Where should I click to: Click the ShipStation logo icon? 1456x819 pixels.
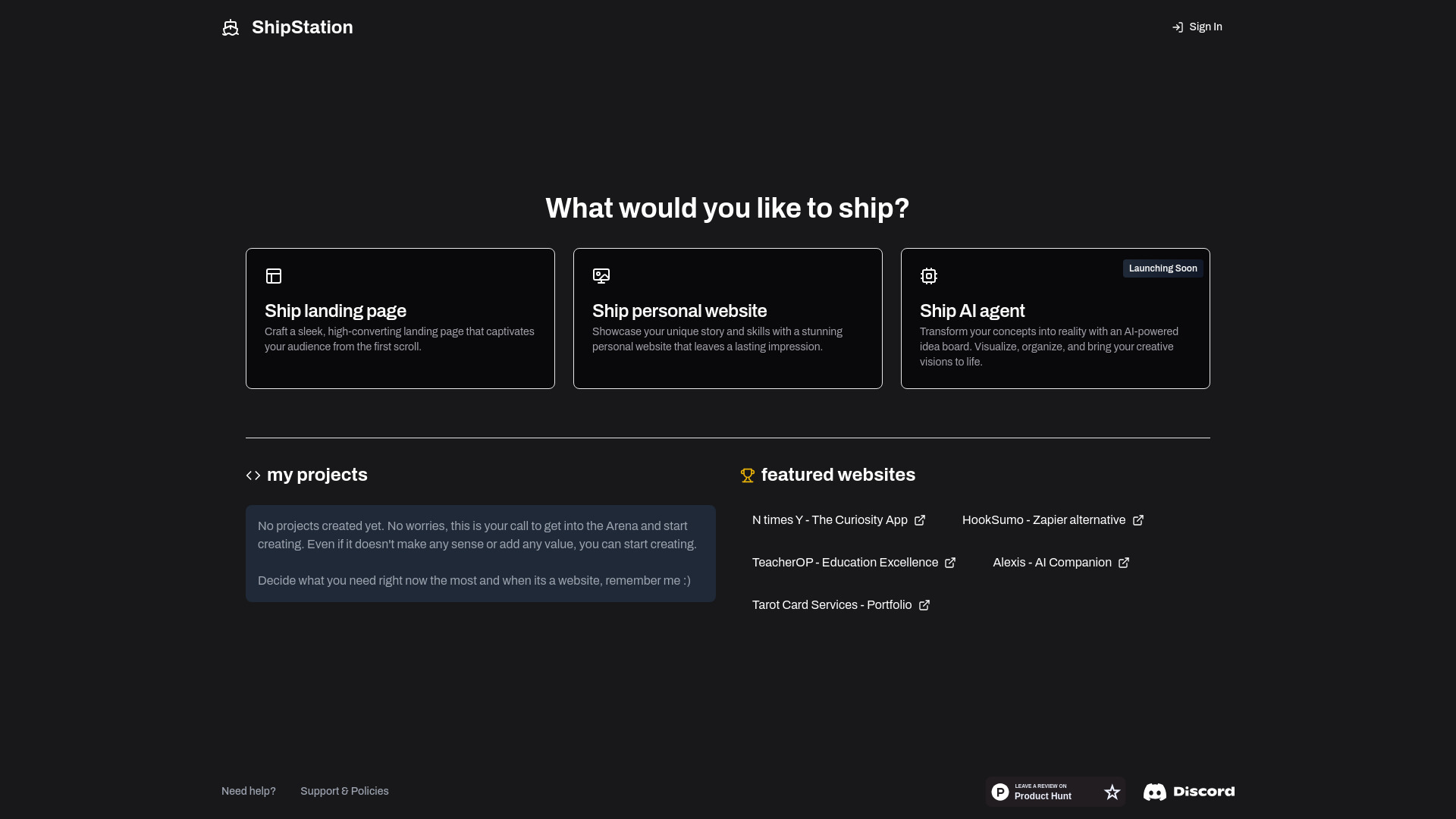click(x=230, y=27)
